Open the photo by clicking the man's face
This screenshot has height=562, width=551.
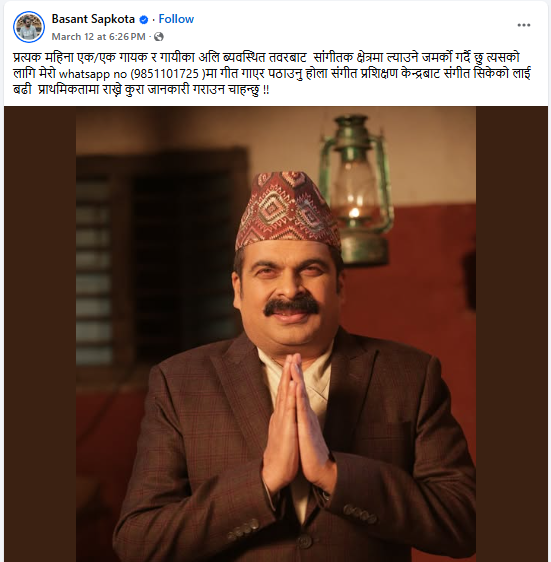[x=287, y=289]
